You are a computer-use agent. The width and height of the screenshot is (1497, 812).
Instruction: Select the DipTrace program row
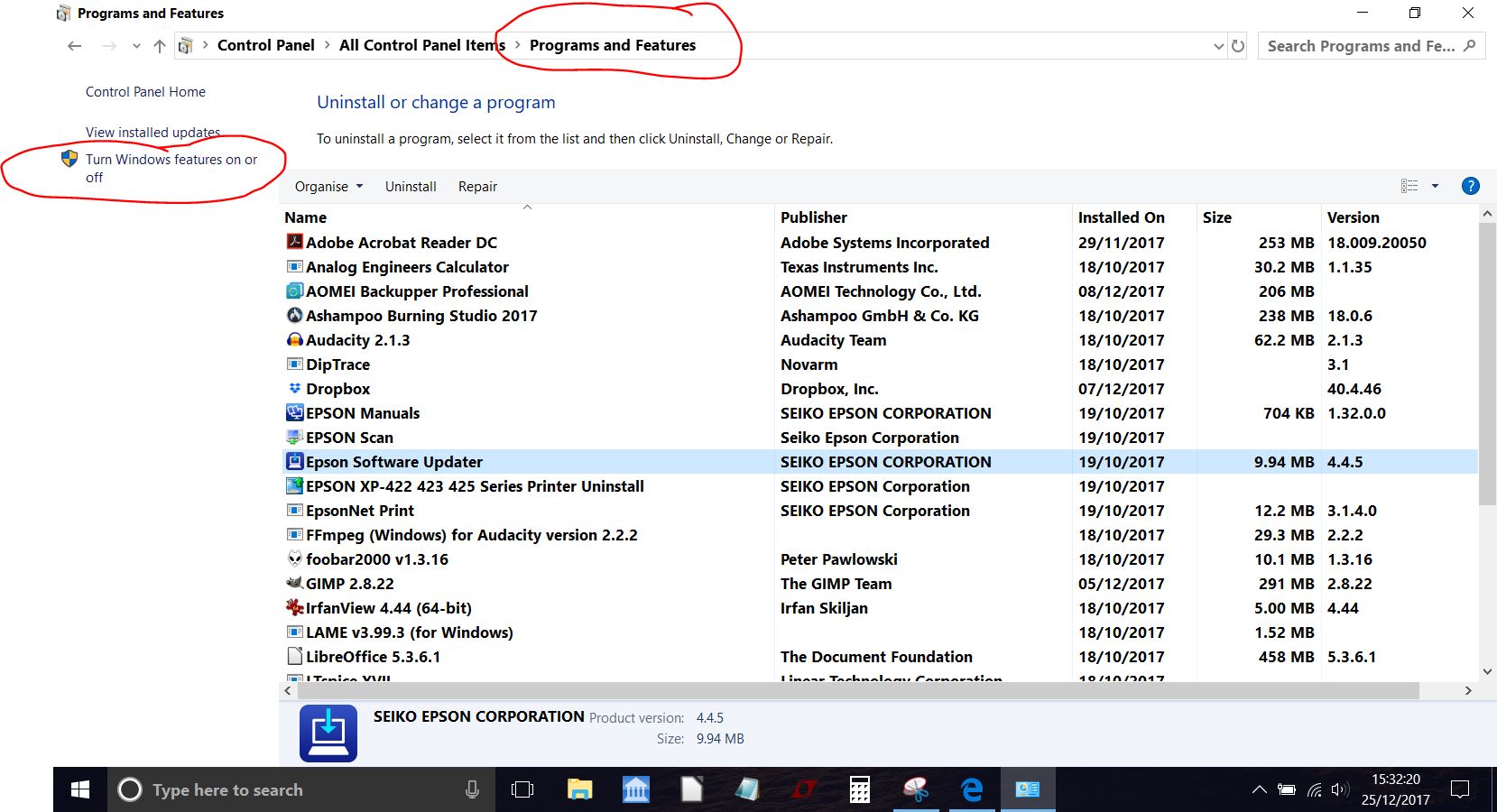(x=880, y=364)
